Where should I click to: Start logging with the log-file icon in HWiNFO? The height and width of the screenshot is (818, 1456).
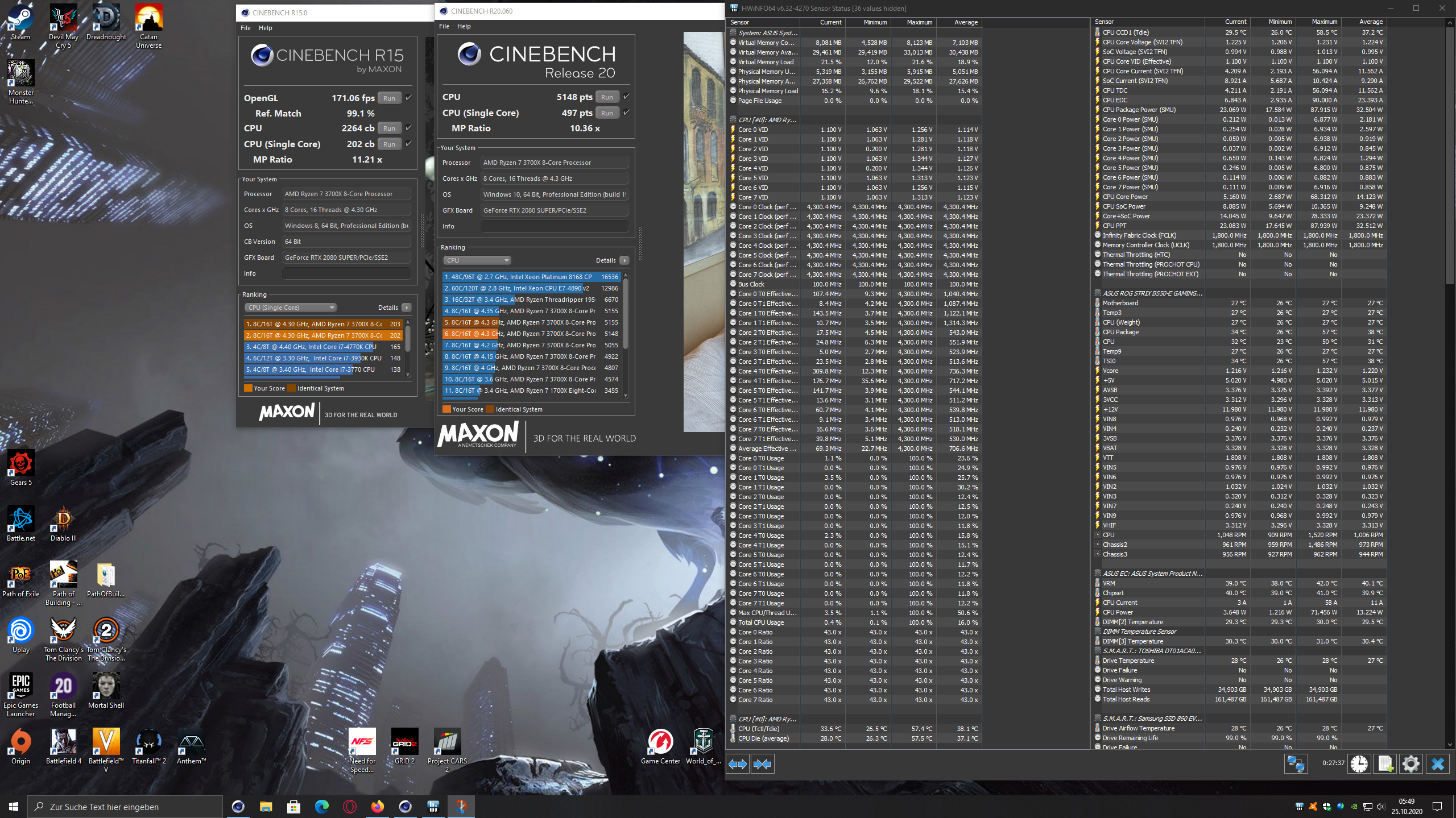tap(1386, 763)
